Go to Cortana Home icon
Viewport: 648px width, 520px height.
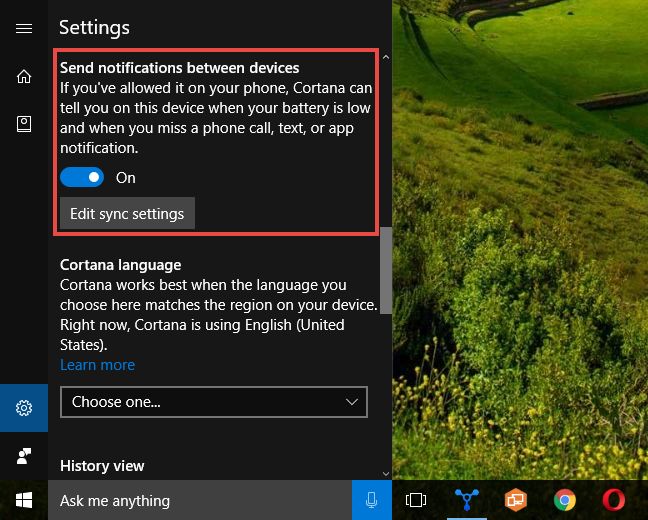pyautogui.click(x=24, y=76)
